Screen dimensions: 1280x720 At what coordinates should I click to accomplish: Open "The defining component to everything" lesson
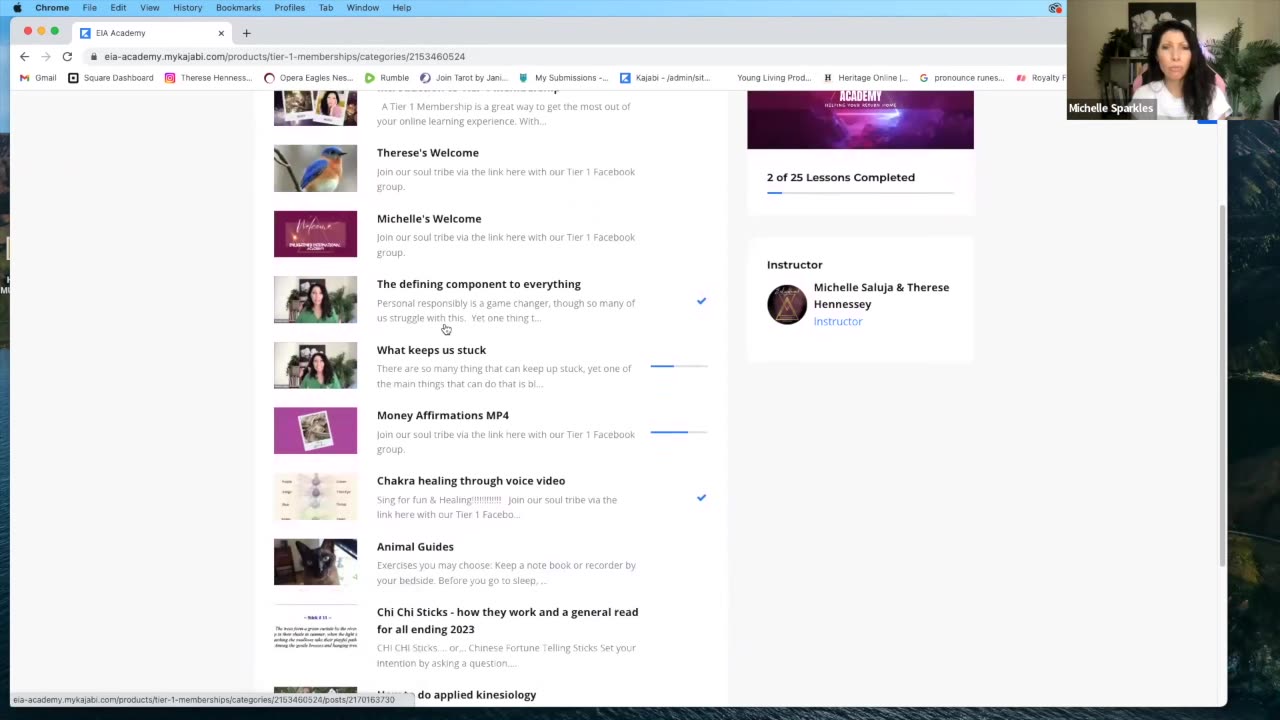coord(478,284)
